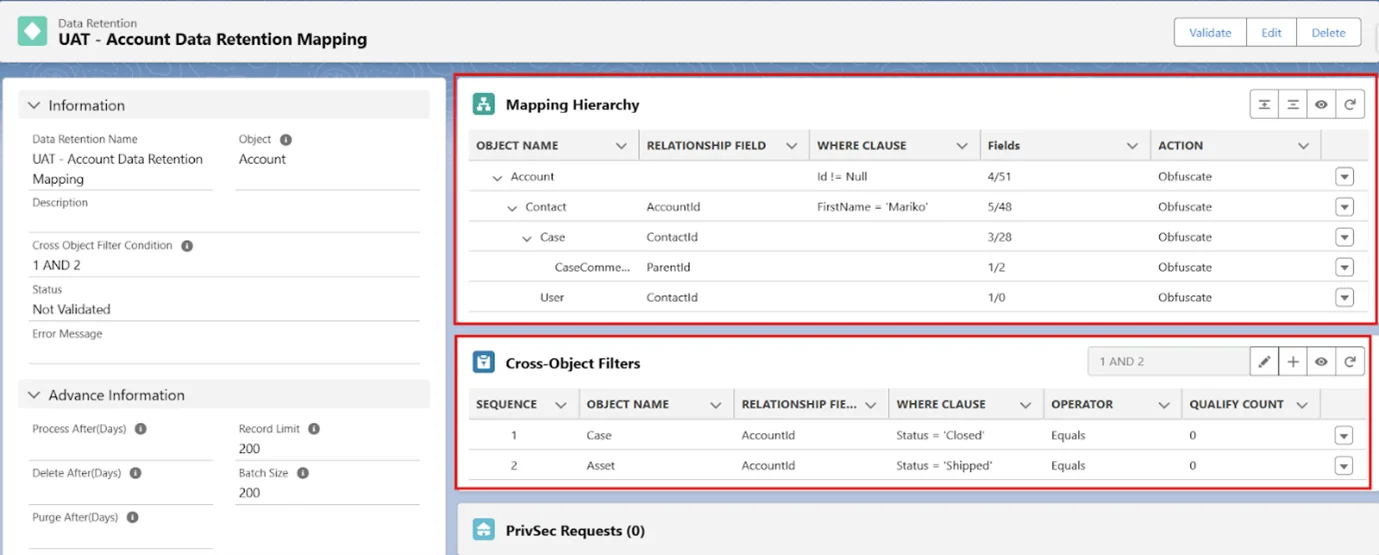The width and height of the screenshot is (1379, 555).
Task: Expand all rows in Mapping Hierarchy
Action: 1265,105
